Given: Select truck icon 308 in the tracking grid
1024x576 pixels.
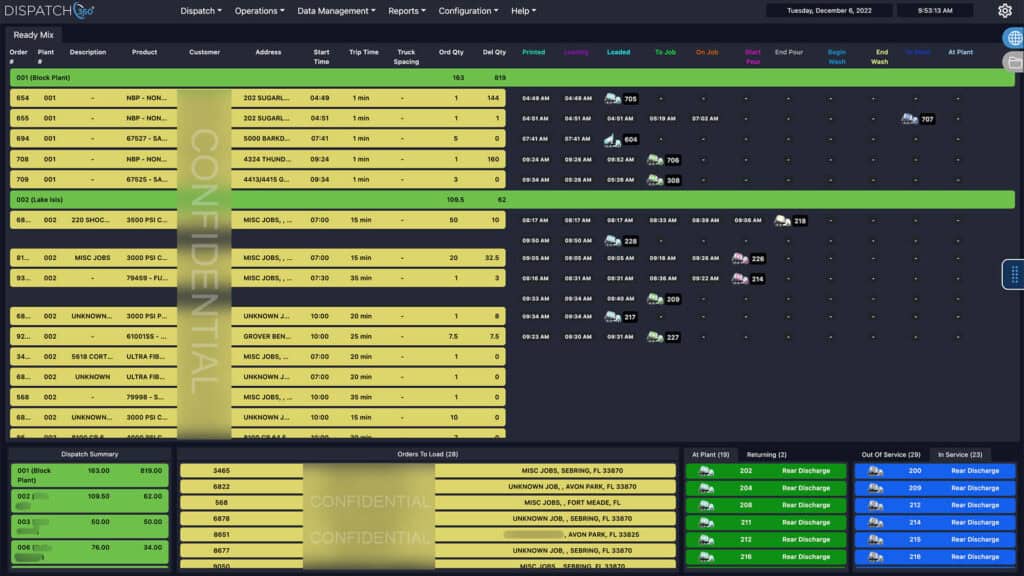Looking at the screenshot, I should tap(657, 180).
